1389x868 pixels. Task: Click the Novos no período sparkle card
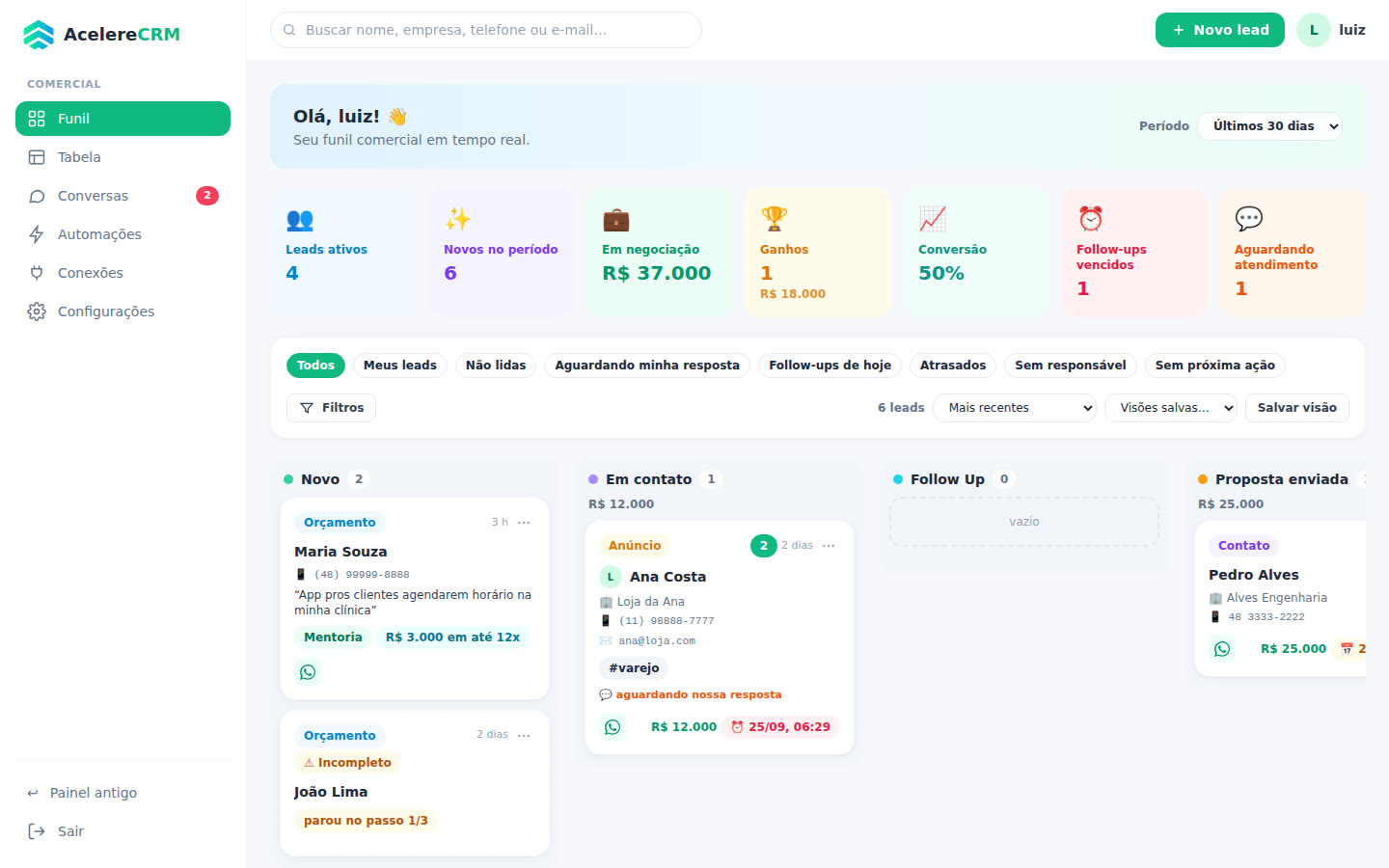click(x=502, y=253)
